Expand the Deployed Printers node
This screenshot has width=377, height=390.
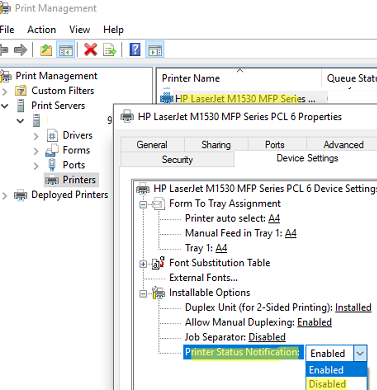tap(5, 196)
